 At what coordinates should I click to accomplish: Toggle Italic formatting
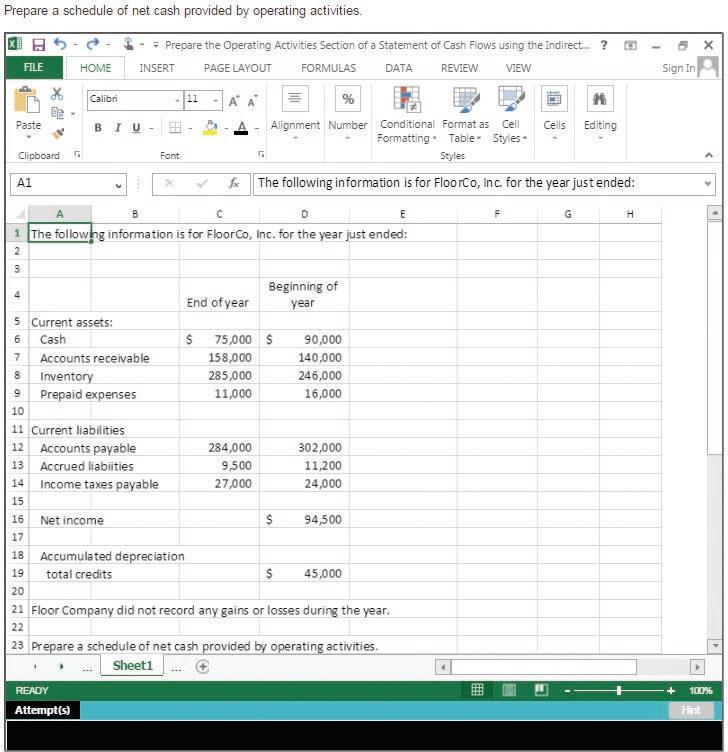(x=117, y=128)
